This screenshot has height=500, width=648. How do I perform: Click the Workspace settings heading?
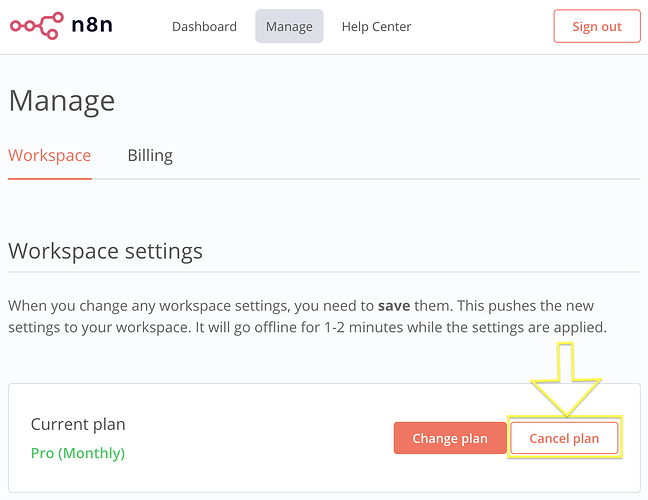pyautogui.click(x=105, y=251)
